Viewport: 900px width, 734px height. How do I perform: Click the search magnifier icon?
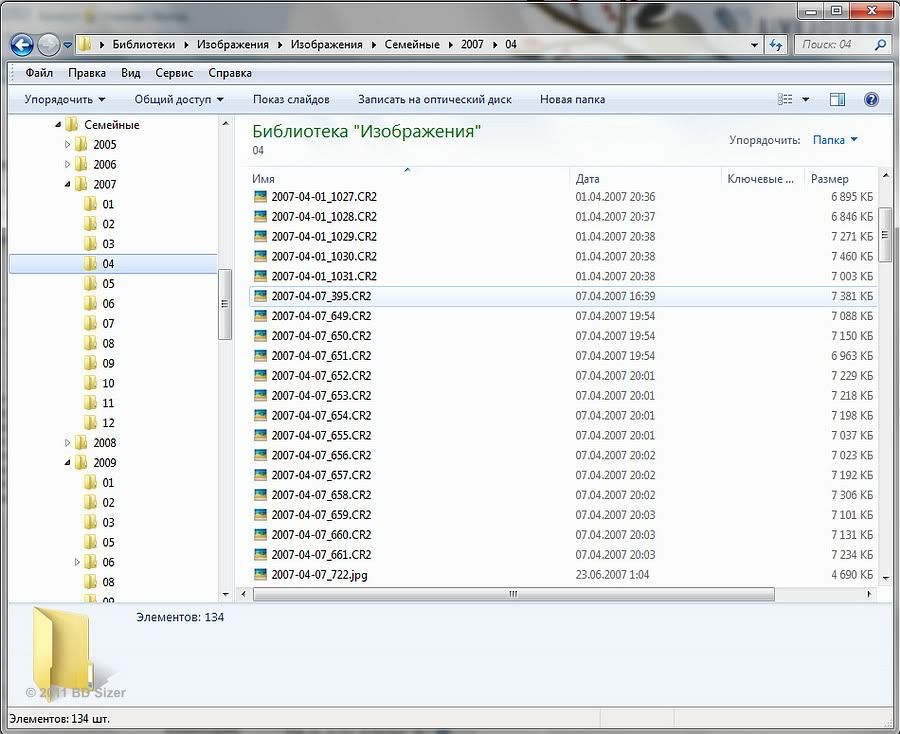(x=880, y=45)
